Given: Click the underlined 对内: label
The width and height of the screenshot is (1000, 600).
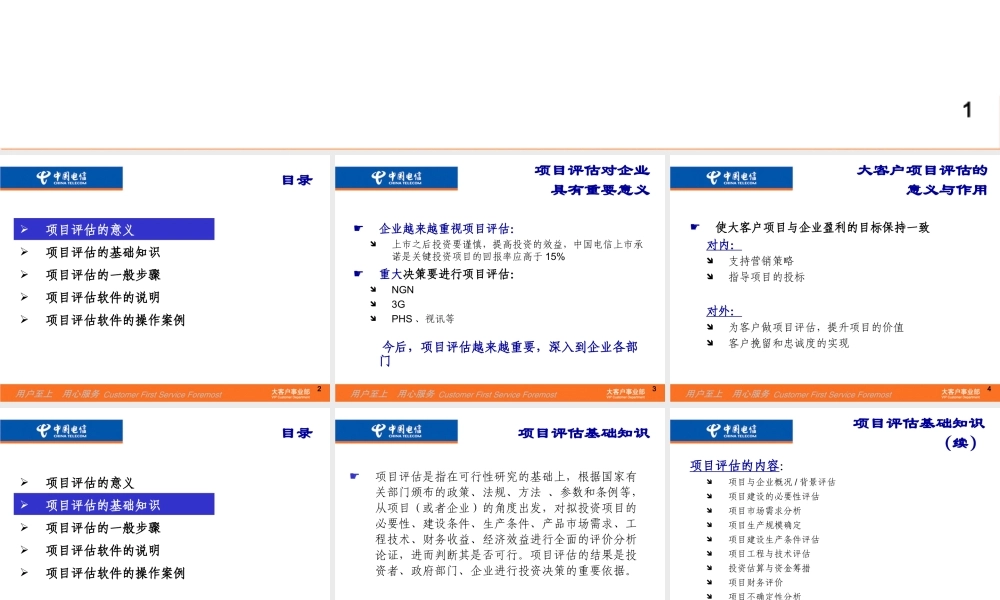Looking at the screenshot, I should click(723, 245).
